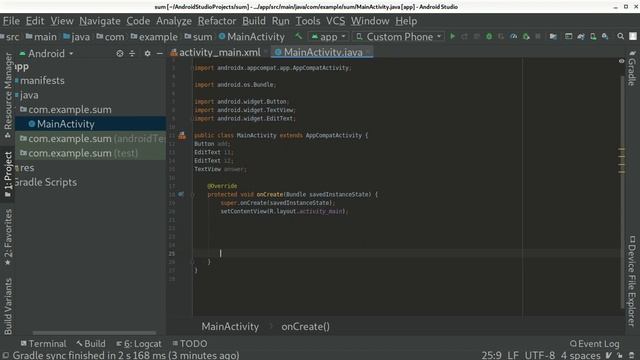Collapse all icon in Project panel header
Image resolution: width=640 pixels, height=360 pixels.
tap(132, 53)
